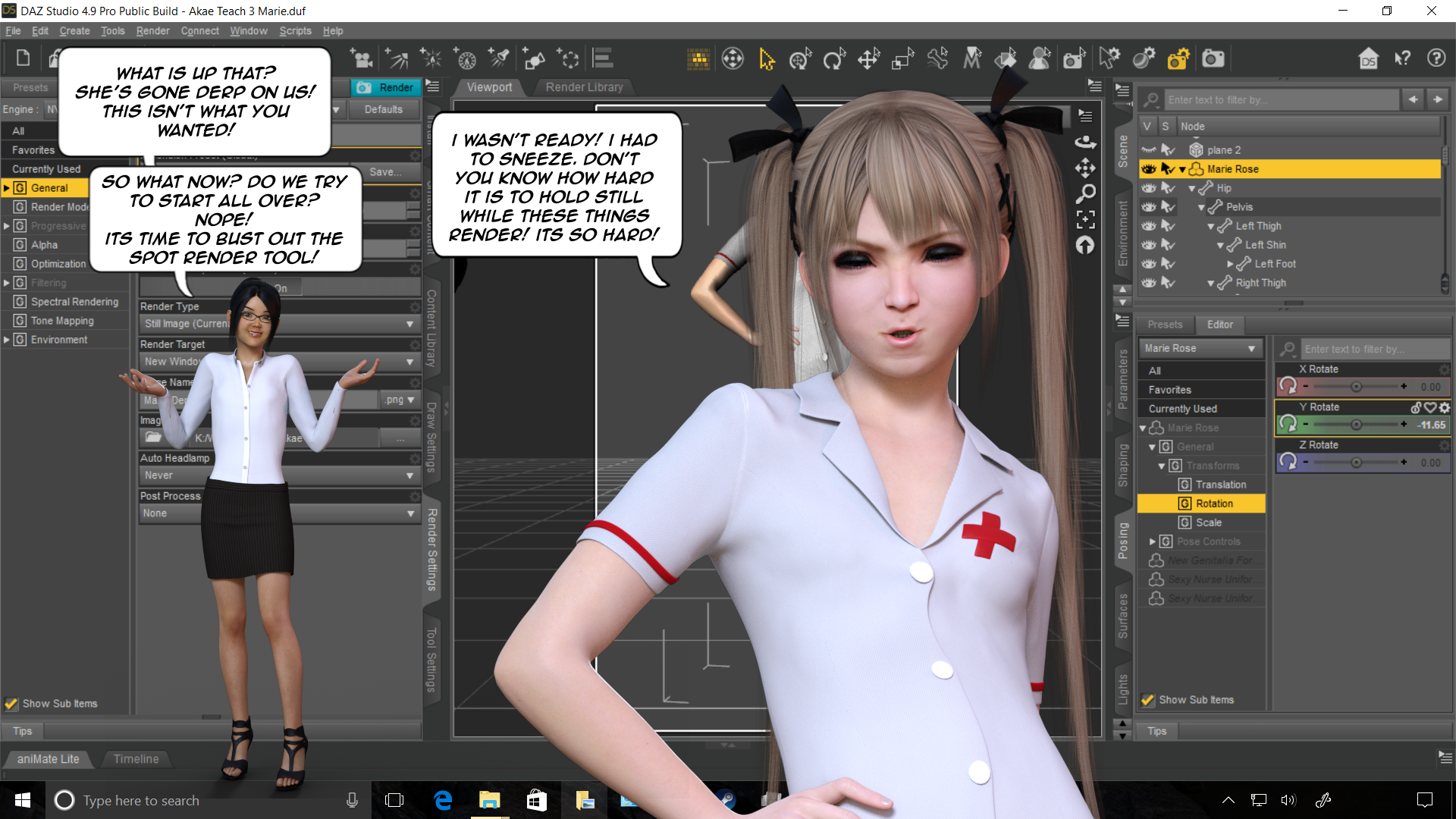Open the Render menu
Screen dimensions: 1456x819
click(x=152, y=31)
